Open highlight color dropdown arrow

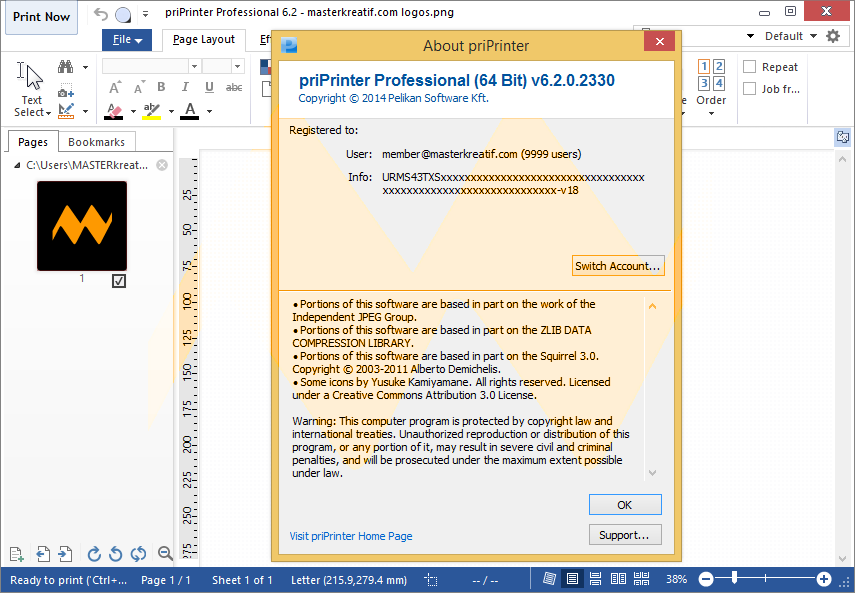coord(171,112)
